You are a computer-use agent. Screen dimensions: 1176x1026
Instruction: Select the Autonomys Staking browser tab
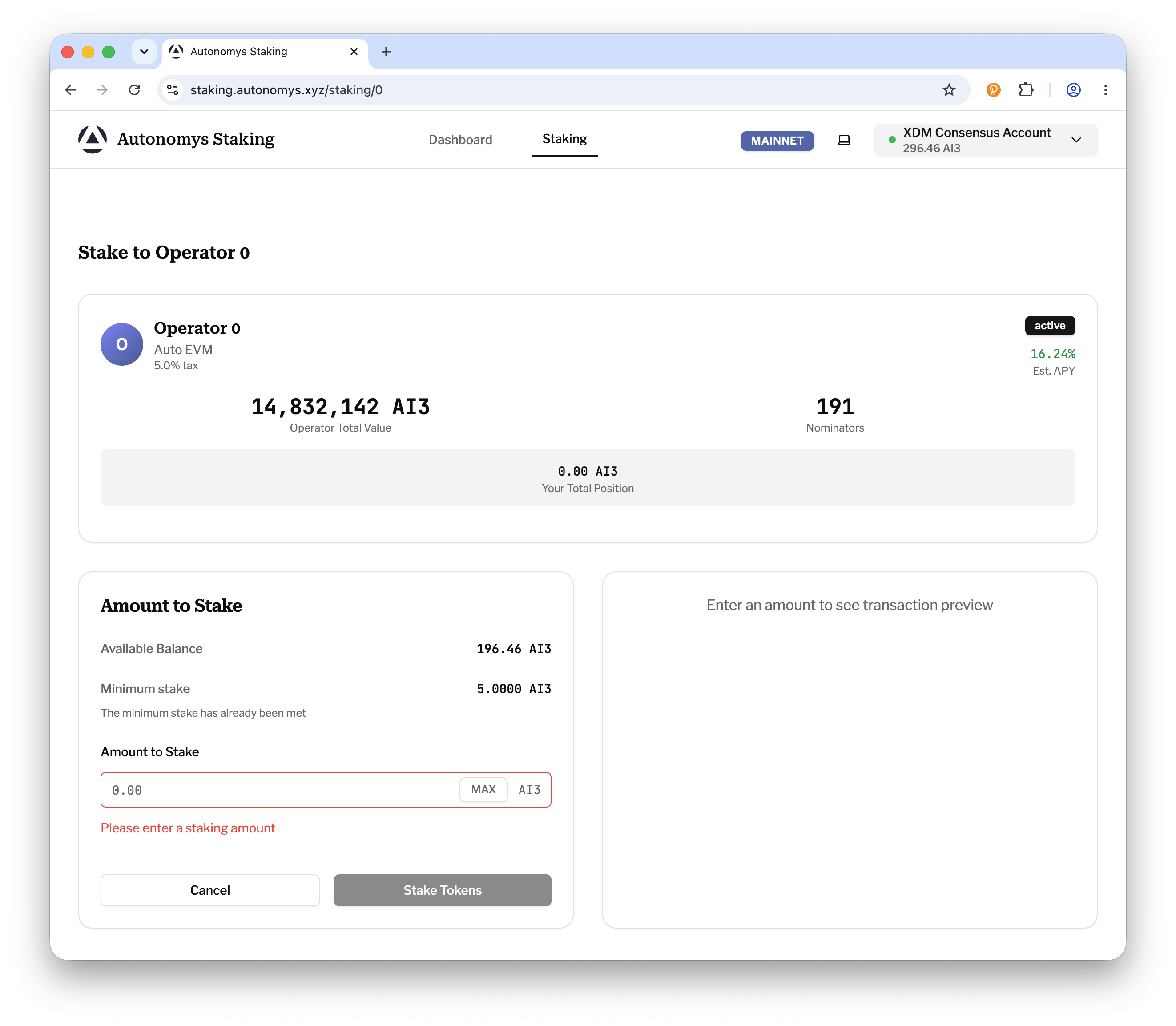(265, 52)
